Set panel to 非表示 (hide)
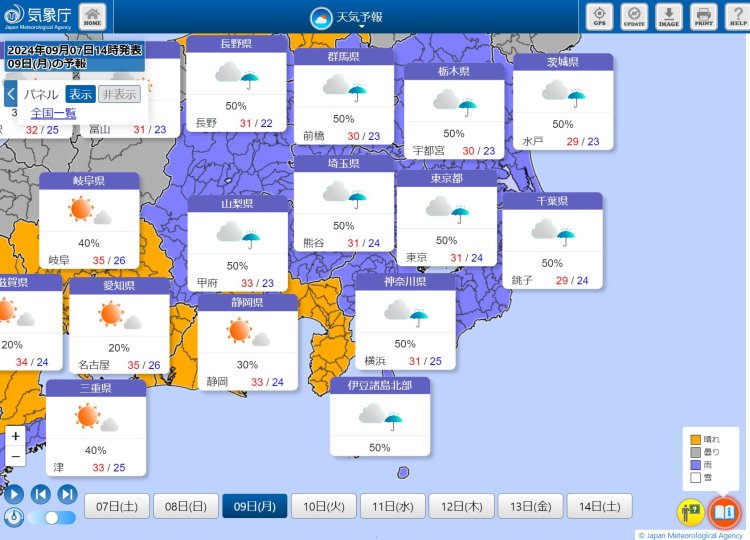Screen dimensions: 750x540 point(119,94)
